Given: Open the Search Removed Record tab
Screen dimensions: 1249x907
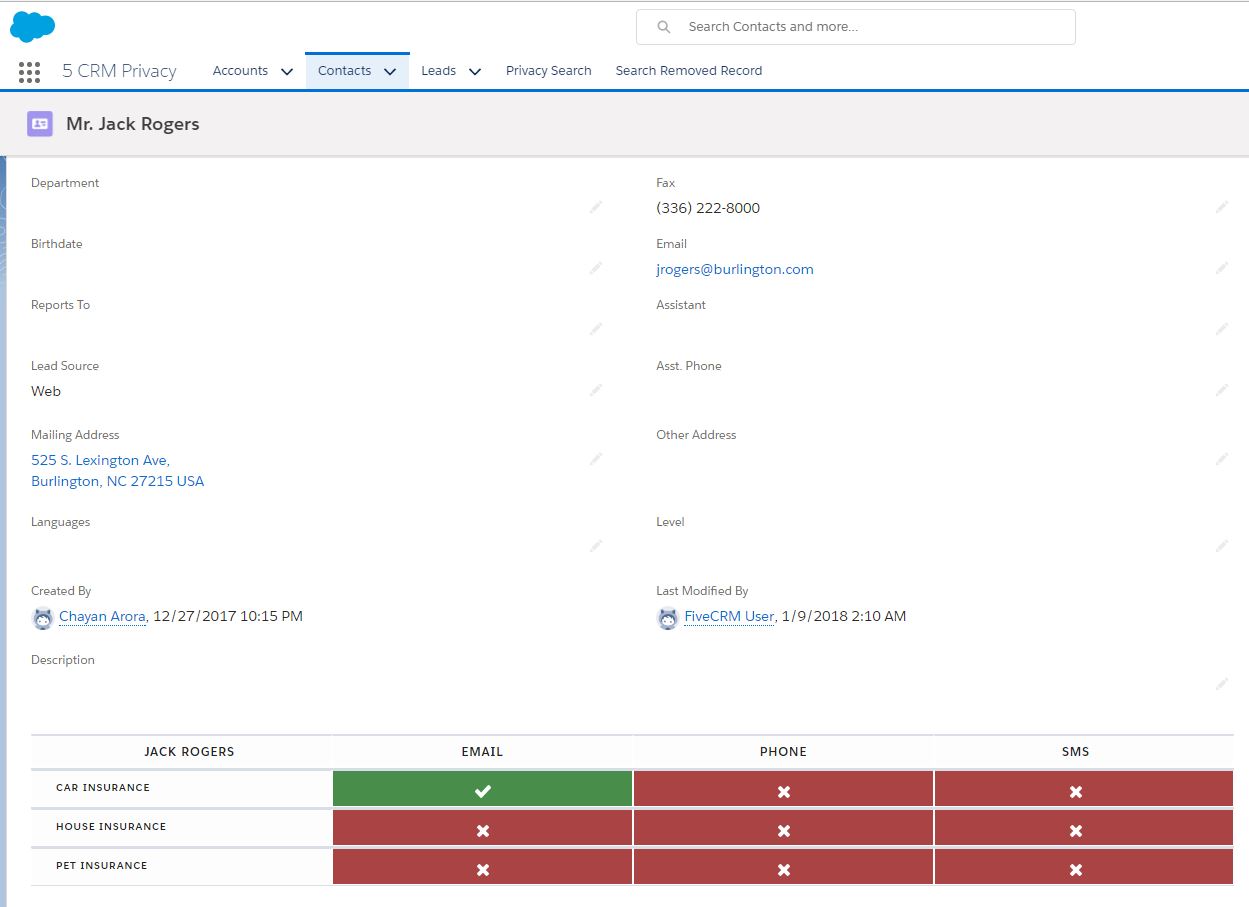Looking at the screenshot, I should tap(689, 71).
